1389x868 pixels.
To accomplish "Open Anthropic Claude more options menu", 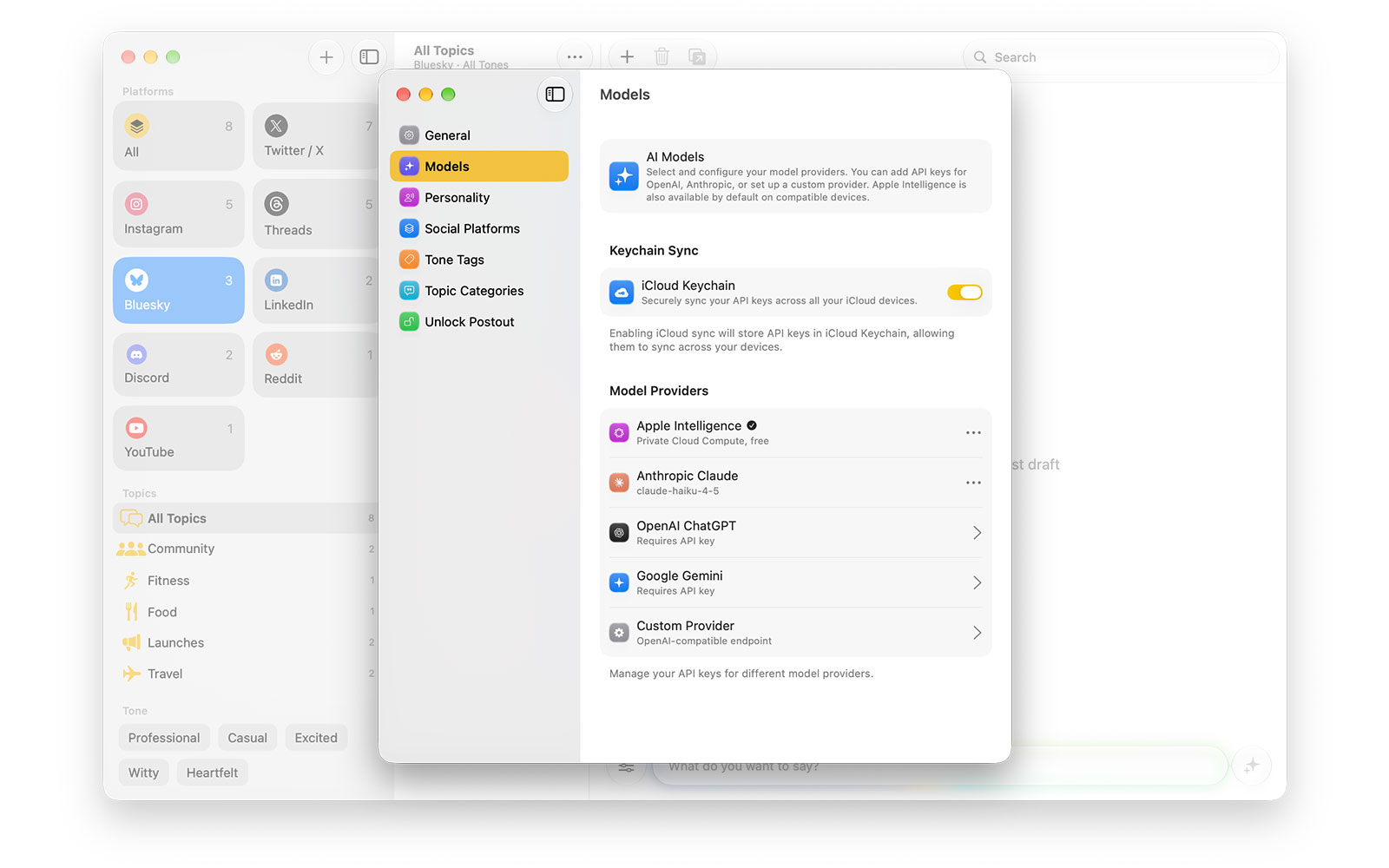I will 973,483.
